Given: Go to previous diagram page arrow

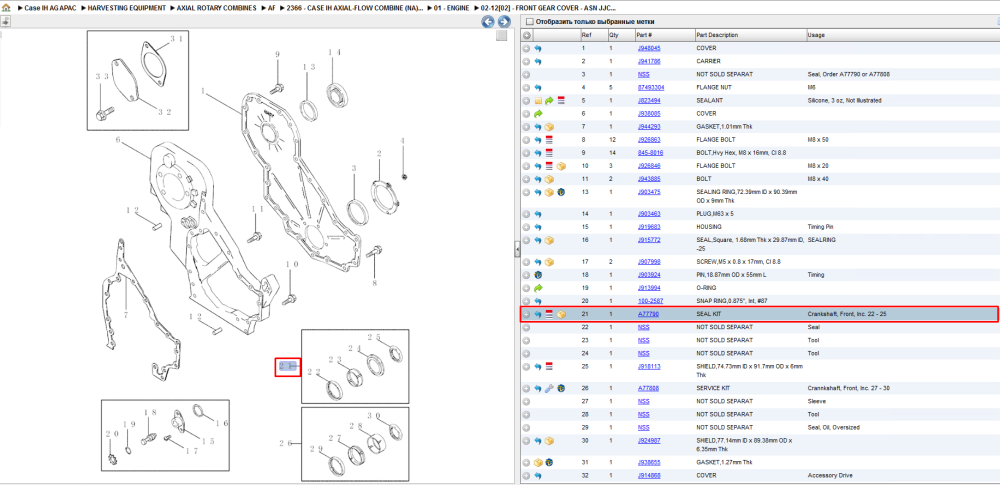Looking at the screenshot, I should tap(488, 22).
